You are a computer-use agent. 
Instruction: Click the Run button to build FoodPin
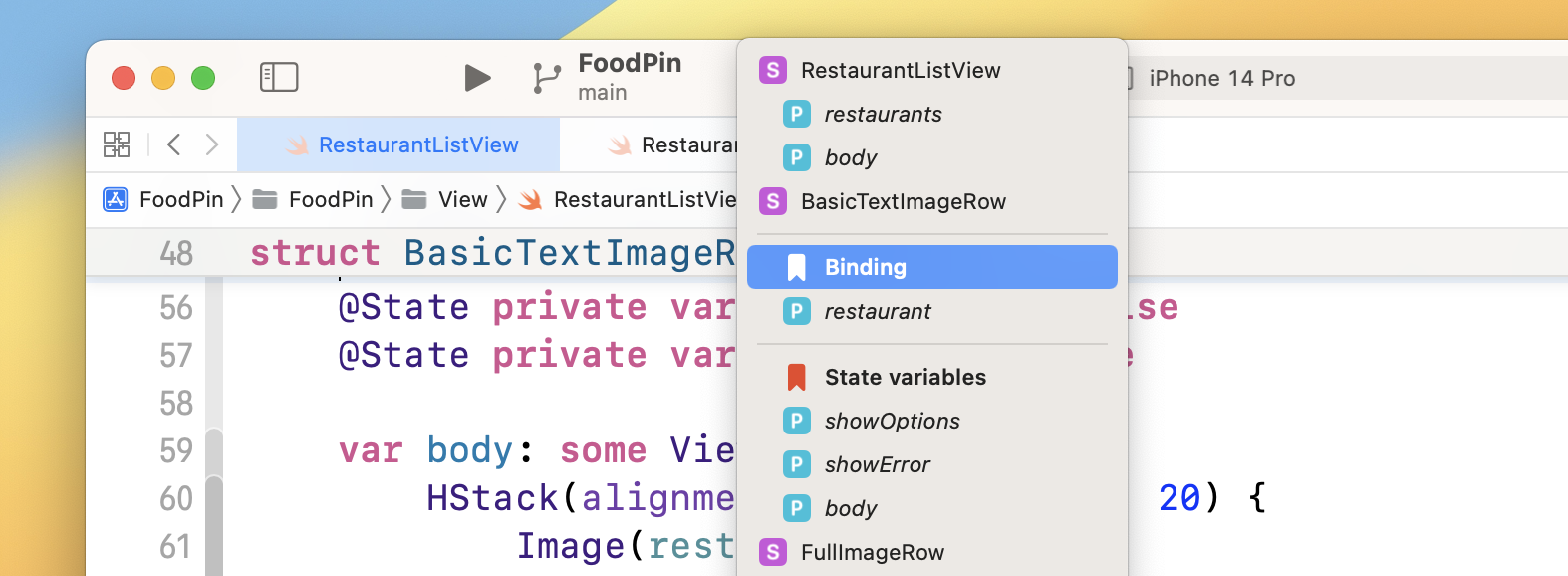tap(476, 78)
